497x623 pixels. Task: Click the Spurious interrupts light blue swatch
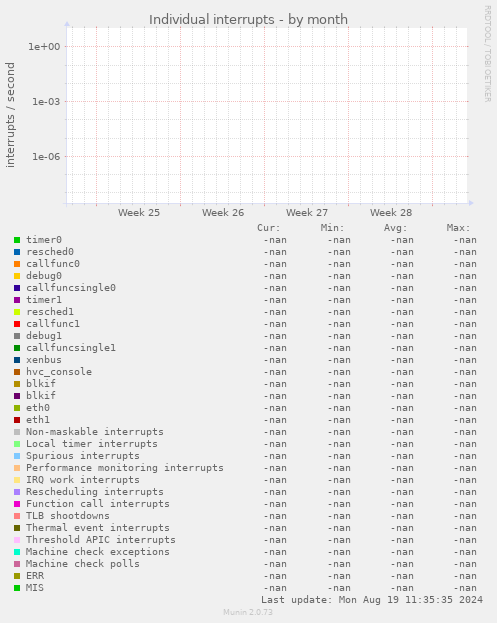(x=17, y=456)
